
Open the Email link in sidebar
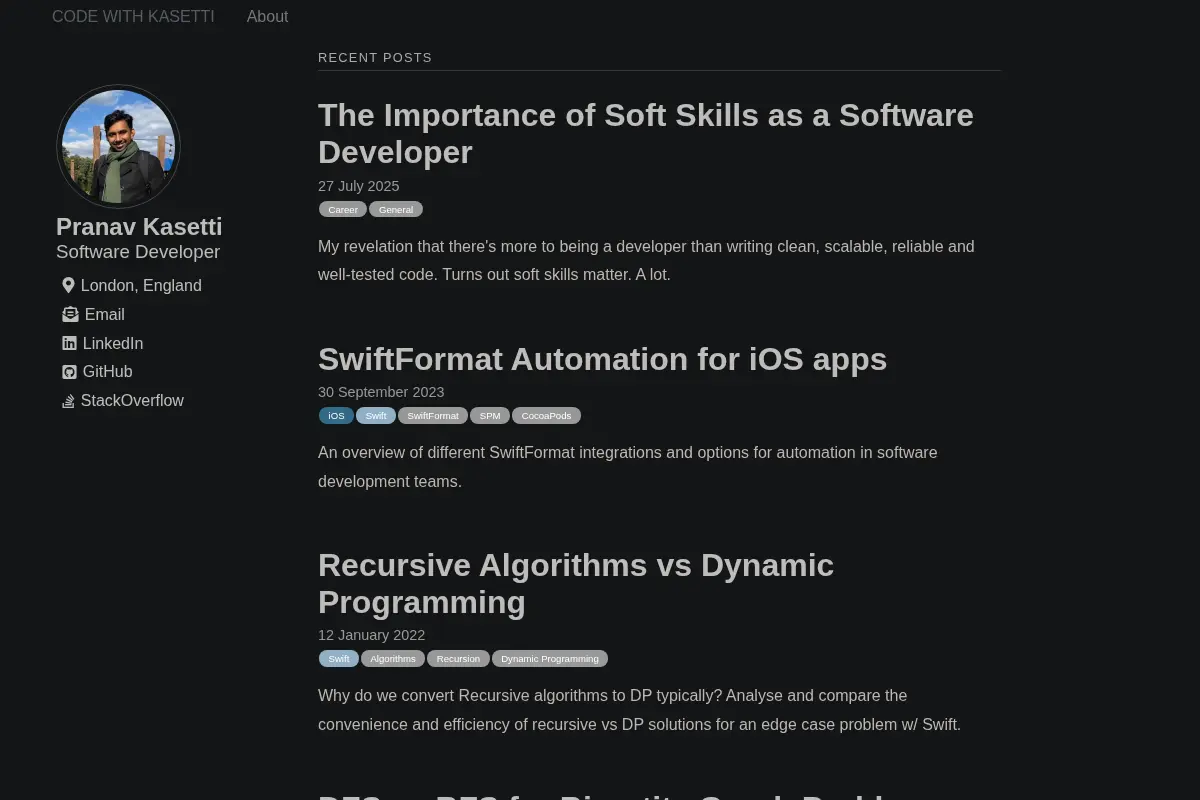[x=104, y=314]
